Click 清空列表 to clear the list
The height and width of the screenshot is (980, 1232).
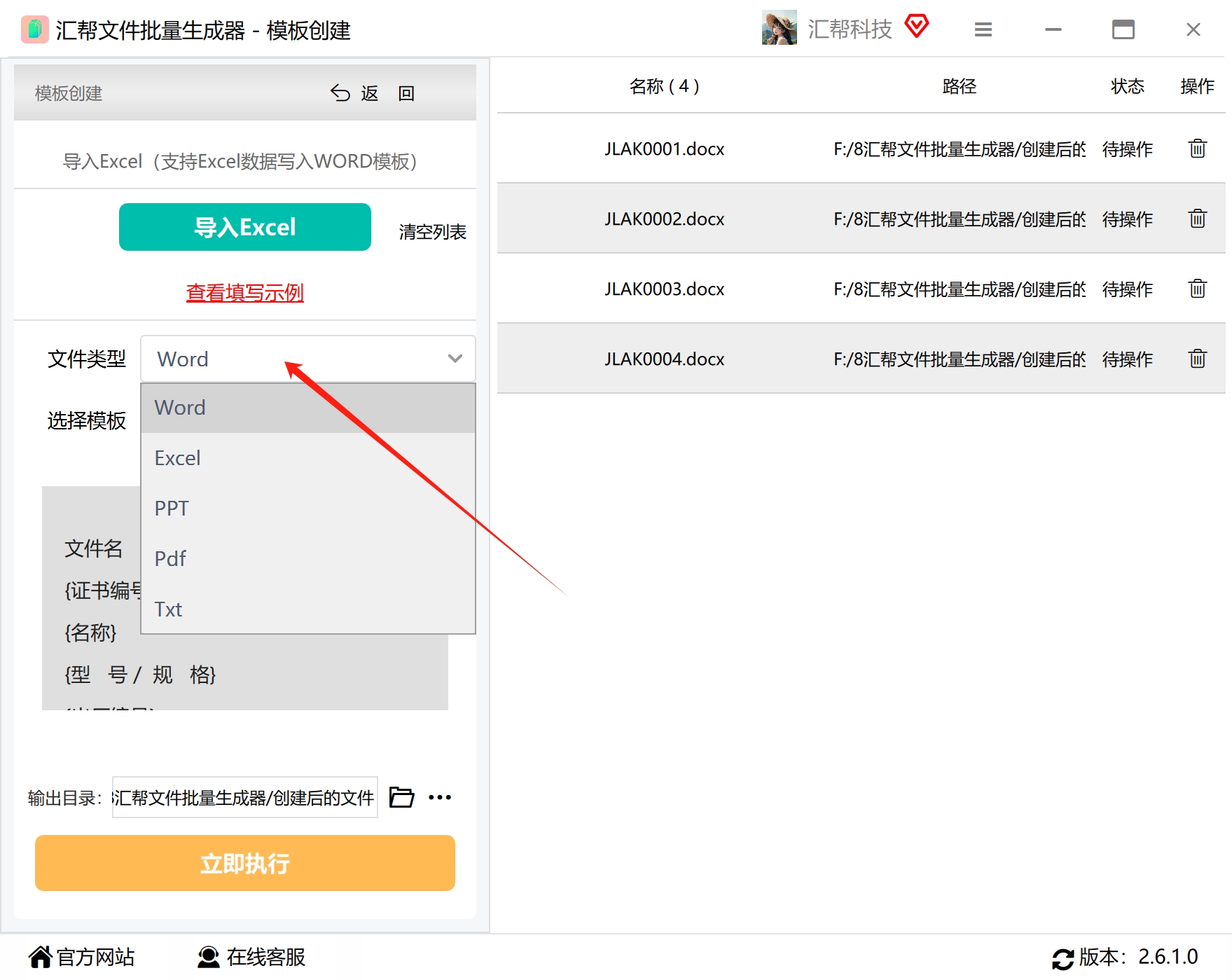[x=433, y=232]
